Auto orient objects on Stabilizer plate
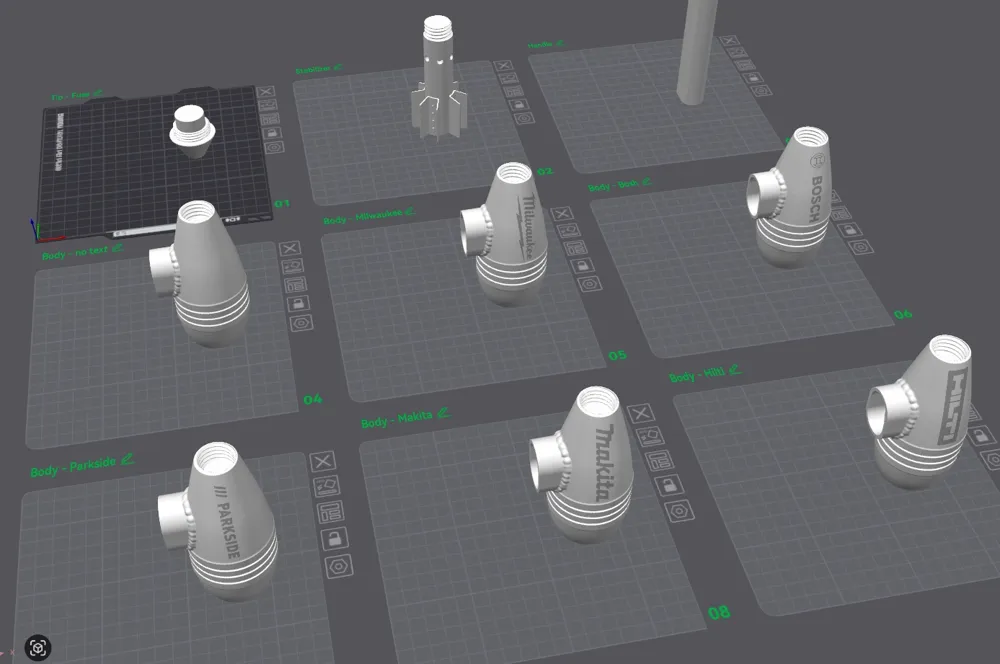The width and height of the screenshot is (1000, 664). pyautogui.click(x=508, y=78)
